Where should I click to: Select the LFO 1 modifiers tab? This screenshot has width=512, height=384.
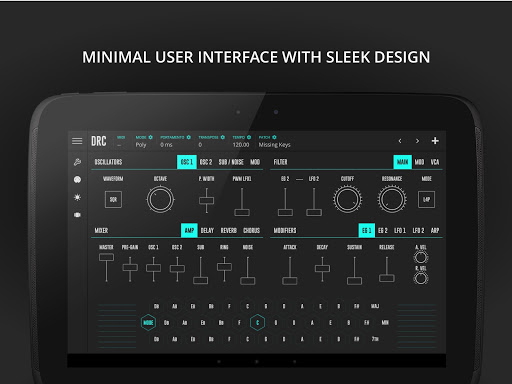pos(400,230)
